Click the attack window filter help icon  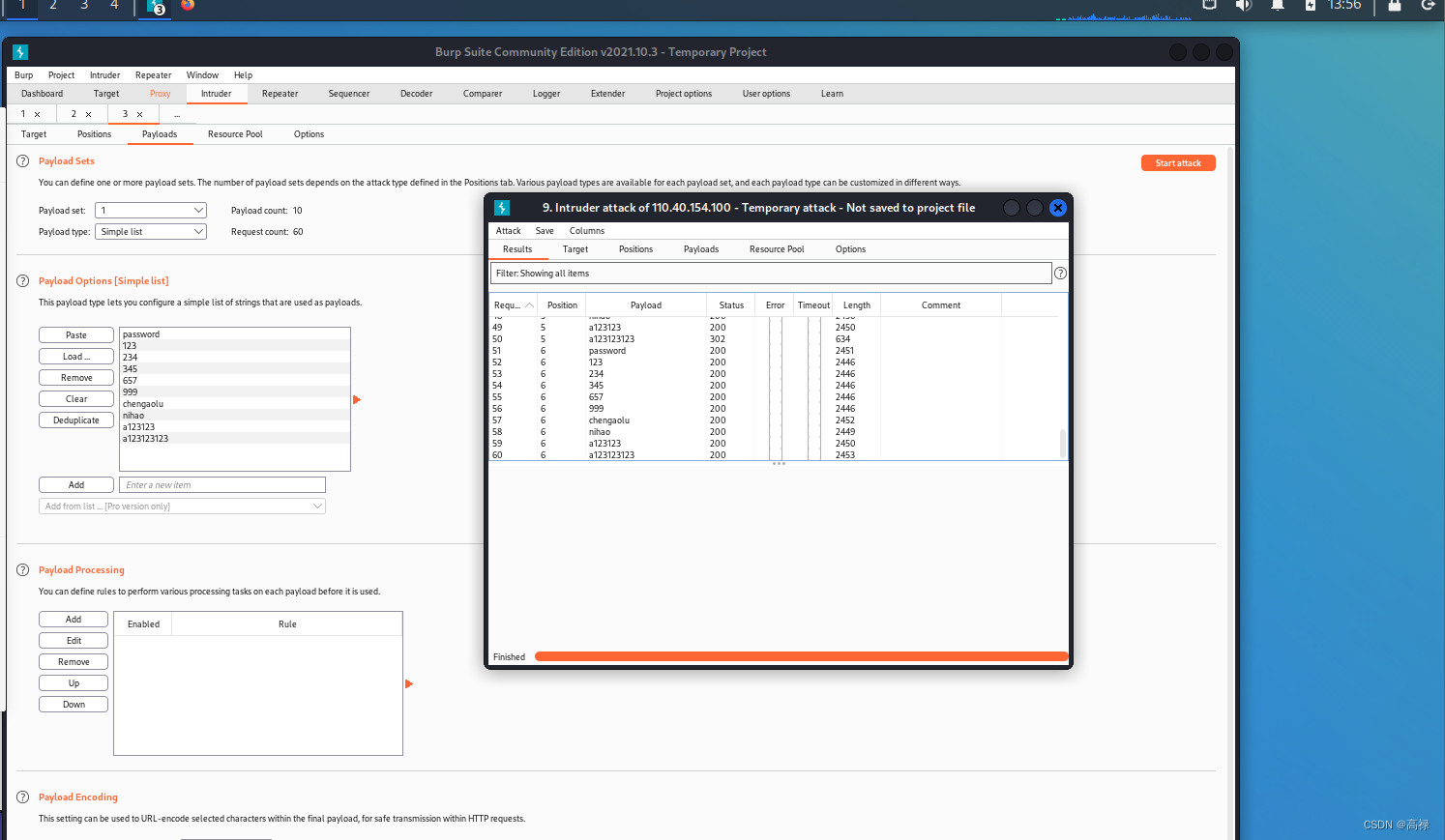[x=1060, y=274]
